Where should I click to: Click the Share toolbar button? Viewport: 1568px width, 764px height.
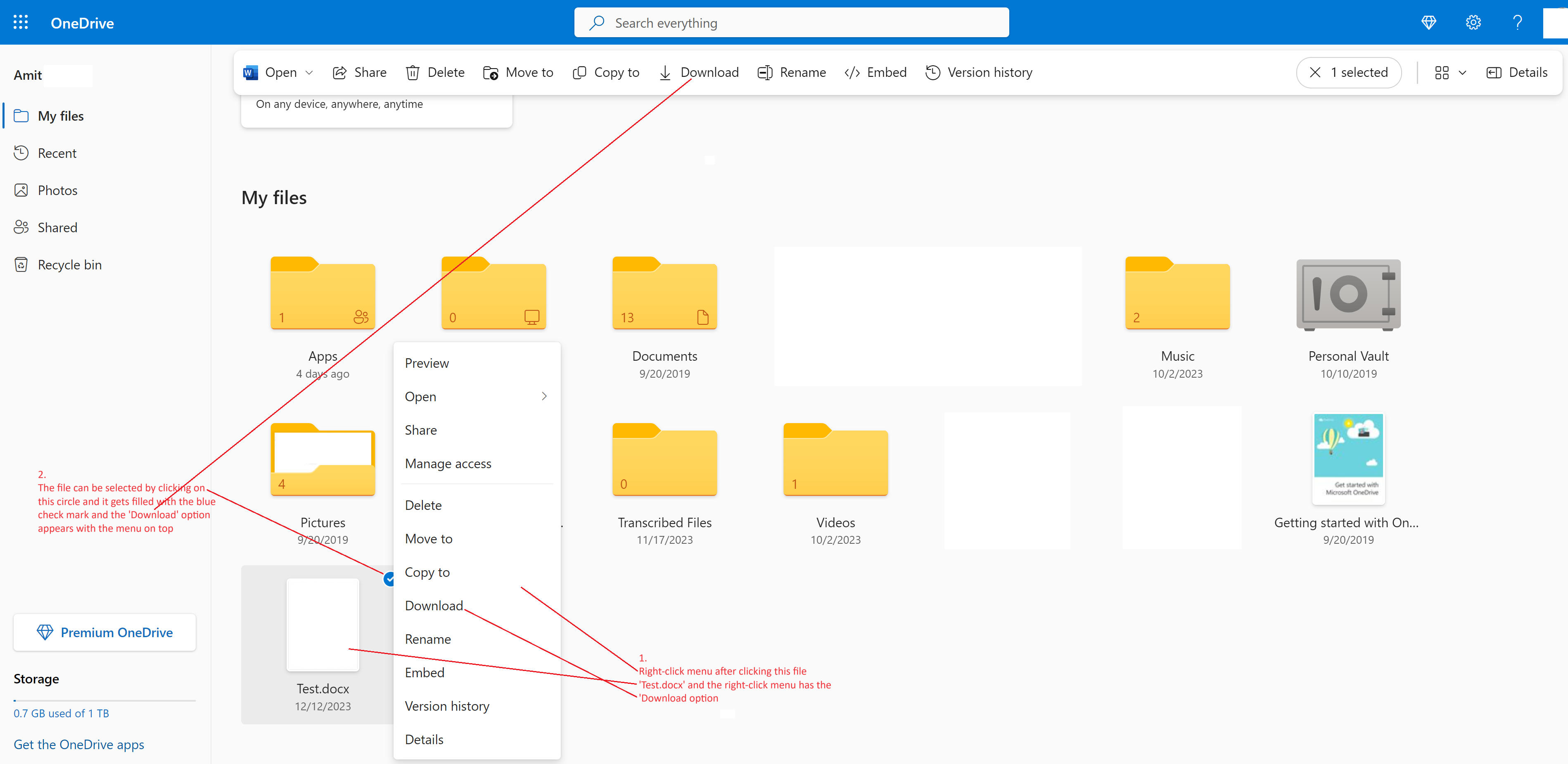359,72
